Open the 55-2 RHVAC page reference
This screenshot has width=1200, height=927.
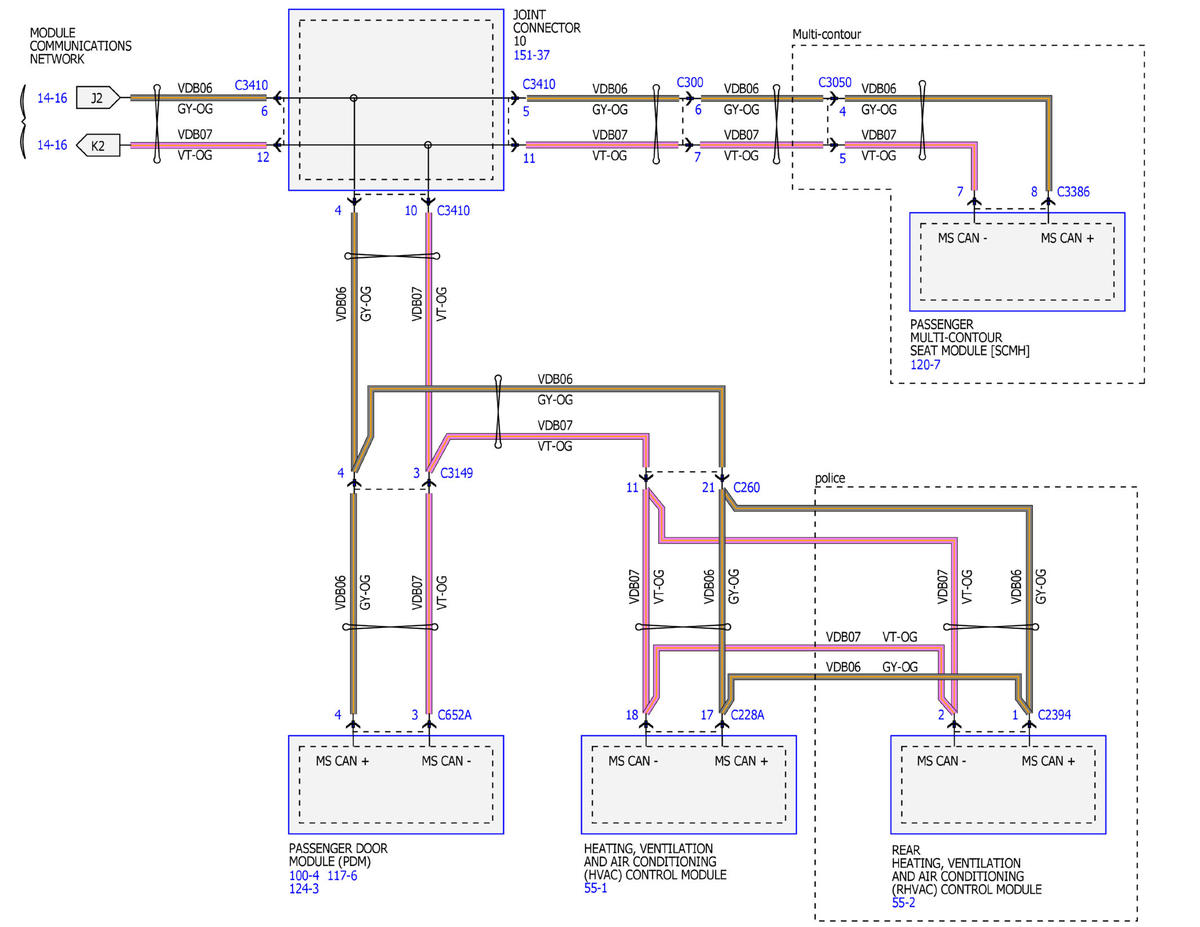pos(902,902)
